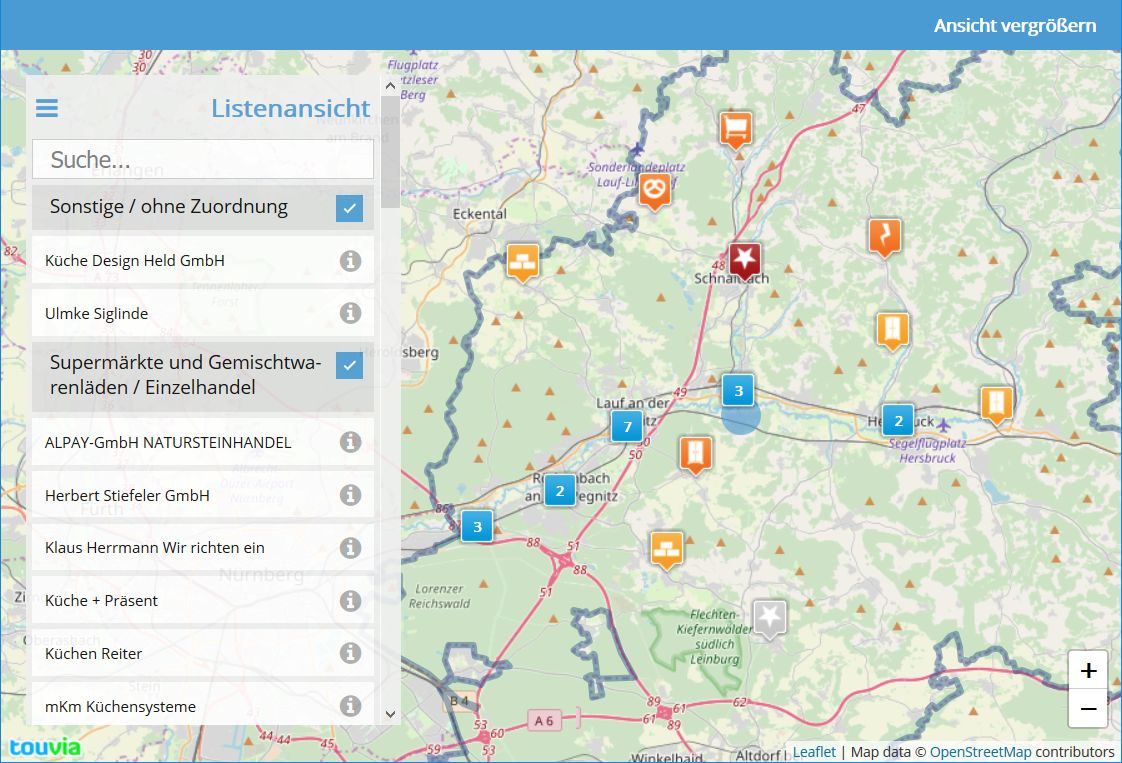Select the pretzel bakery map marker

pyautogui.click(x=655, y=191)
